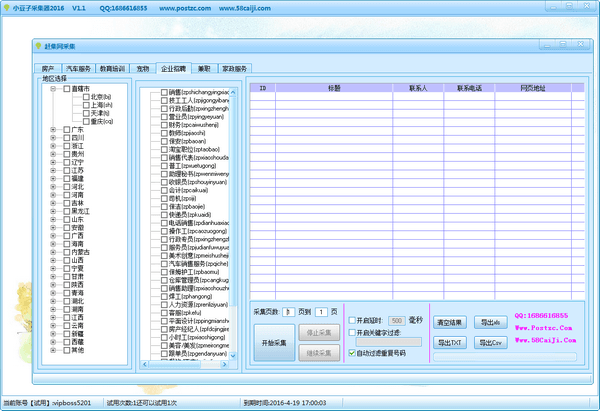Image resolution: width=600 pixels, height=411 pixels.
Task: Click the 赶集网采集 inner window icon
Action: (37, 46)
